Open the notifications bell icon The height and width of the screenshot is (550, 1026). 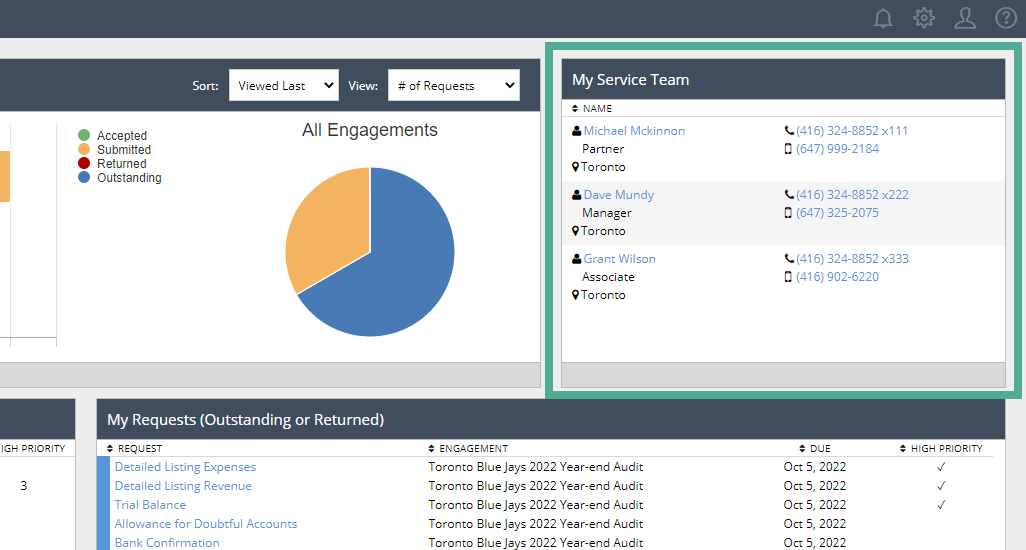[x=883, y=18]
